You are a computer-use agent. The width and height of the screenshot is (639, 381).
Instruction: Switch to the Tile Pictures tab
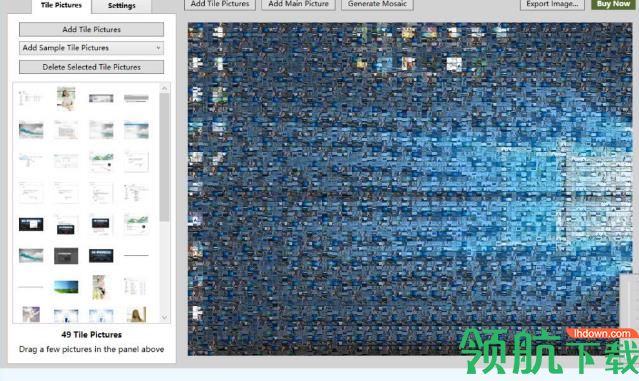pyautogui.click(x=61, y=6)
